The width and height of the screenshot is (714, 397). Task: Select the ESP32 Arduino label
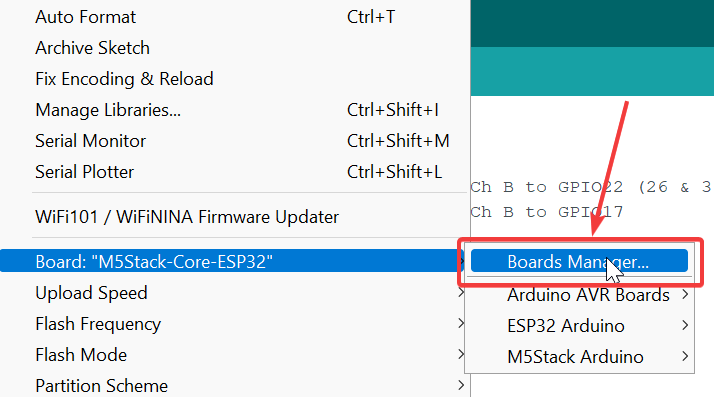click(566, 326)
